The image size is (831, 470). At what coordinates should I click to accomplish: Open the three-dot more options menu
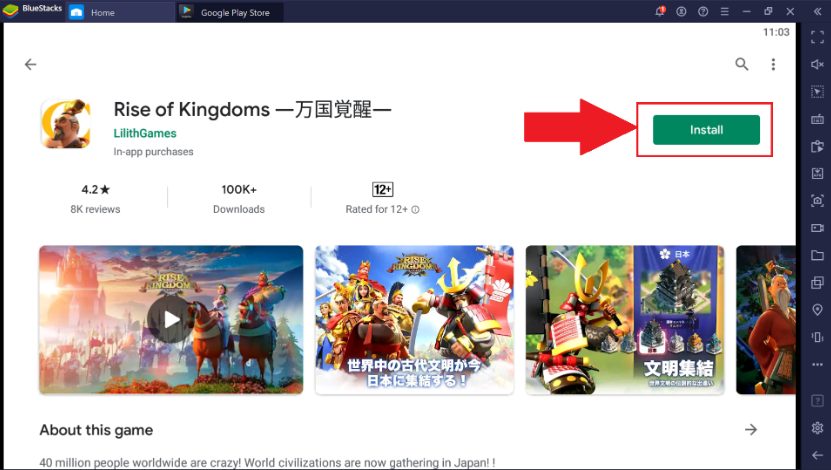[x=773, y=65]
